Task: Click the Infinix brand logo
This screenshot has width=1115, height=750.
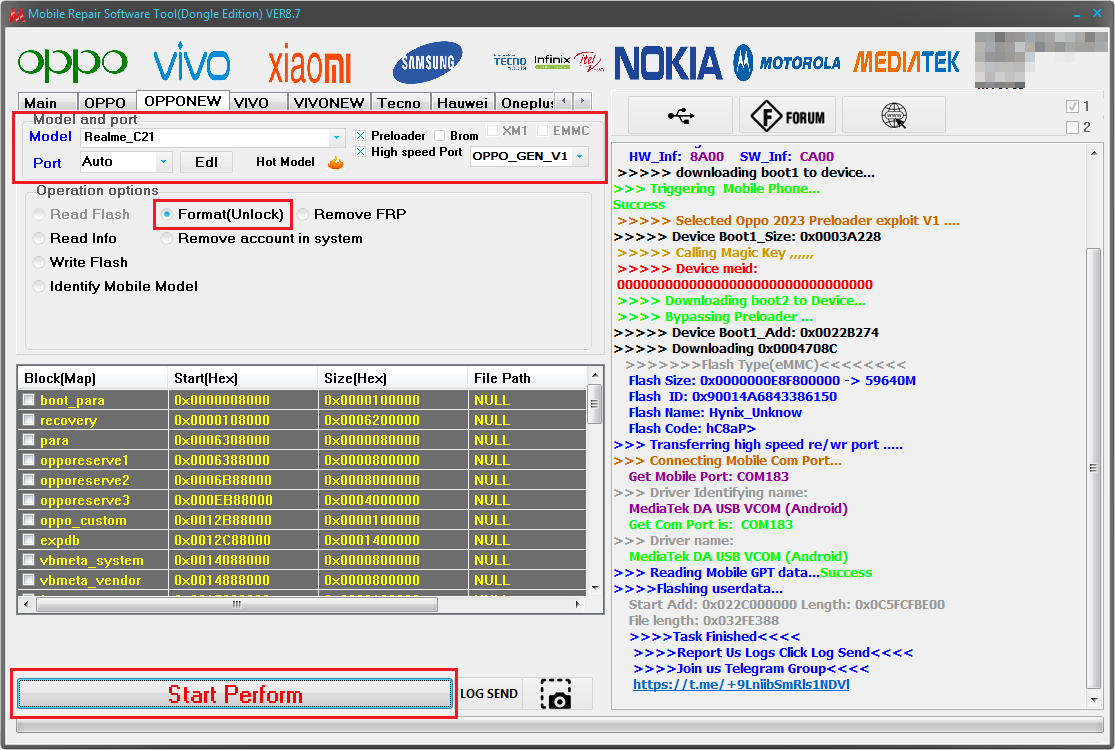Action: 553,61
